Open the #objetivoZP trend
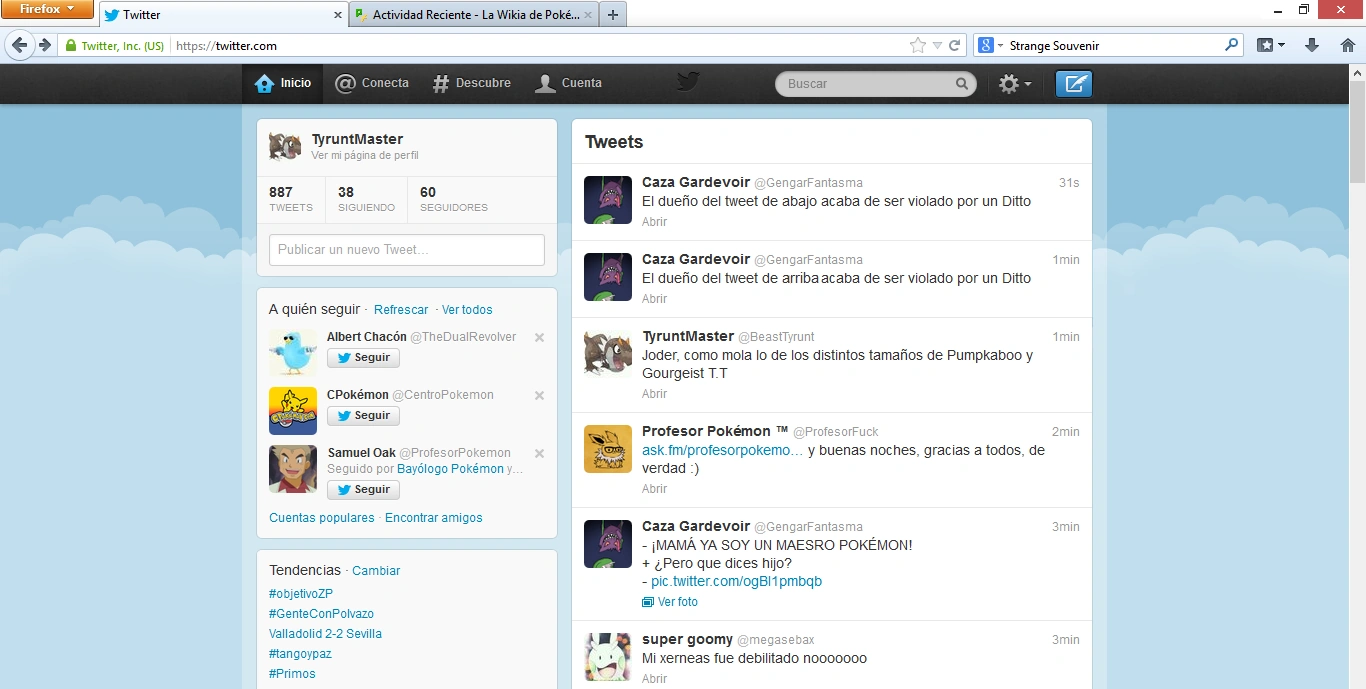Image resolution: width=1366 pixels, height=689 pixels. click(x=301, y=594)
